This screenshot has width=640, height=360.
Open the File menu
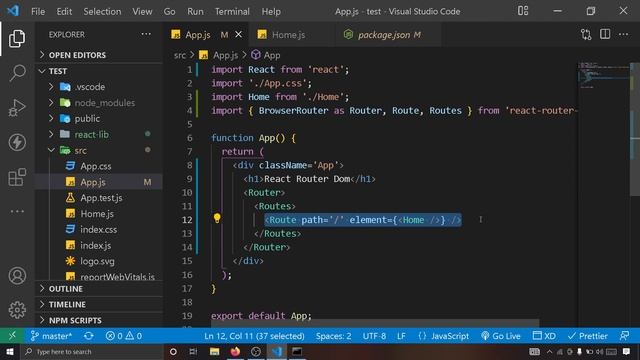tap(38, 11)
